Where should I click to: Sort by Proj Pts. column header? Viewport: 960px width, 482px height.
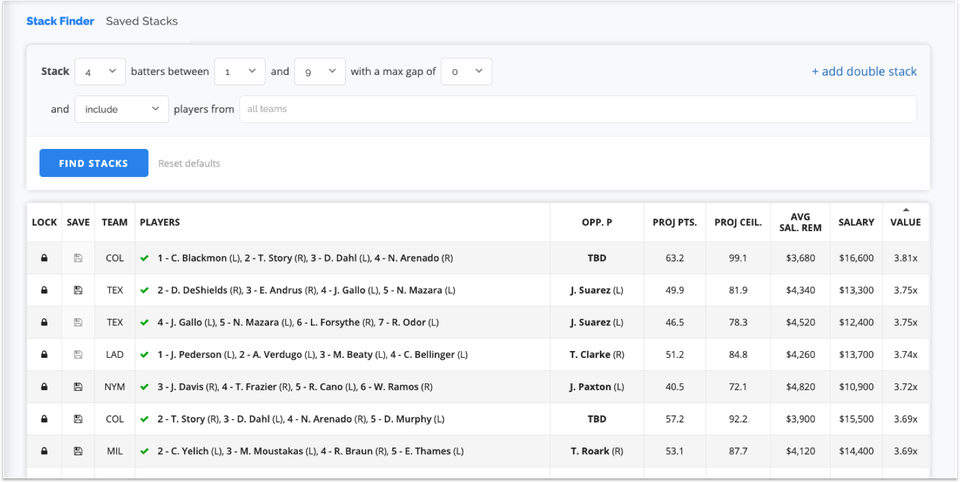coord(675,222)
